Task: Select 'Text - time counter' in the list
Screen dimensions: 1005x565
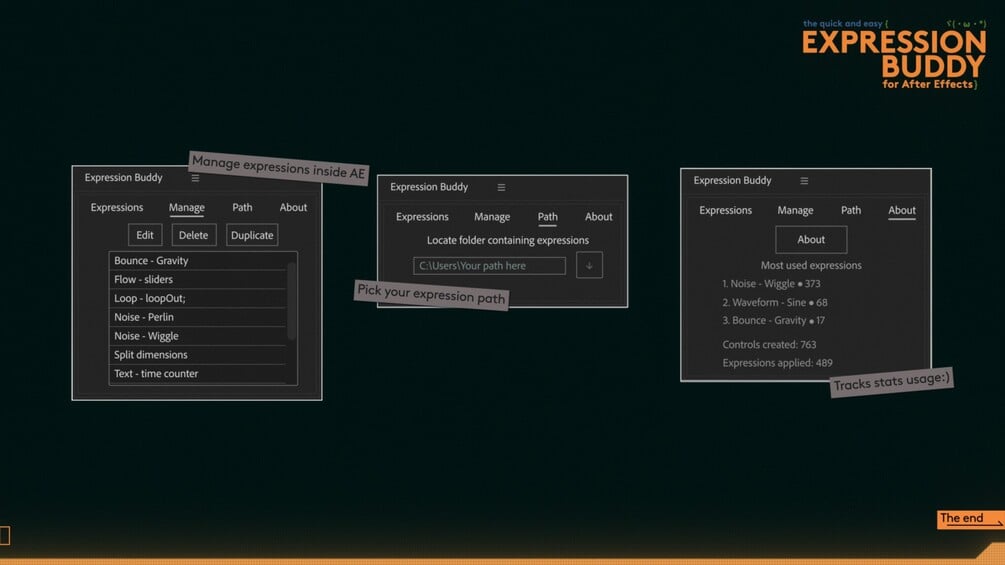Action: 197,373
